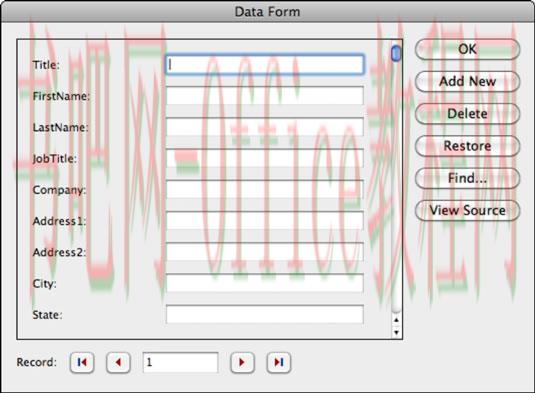This screenshot has height=393, width=535.
Task: Click the Address2: label
Action: pos(59,252)
